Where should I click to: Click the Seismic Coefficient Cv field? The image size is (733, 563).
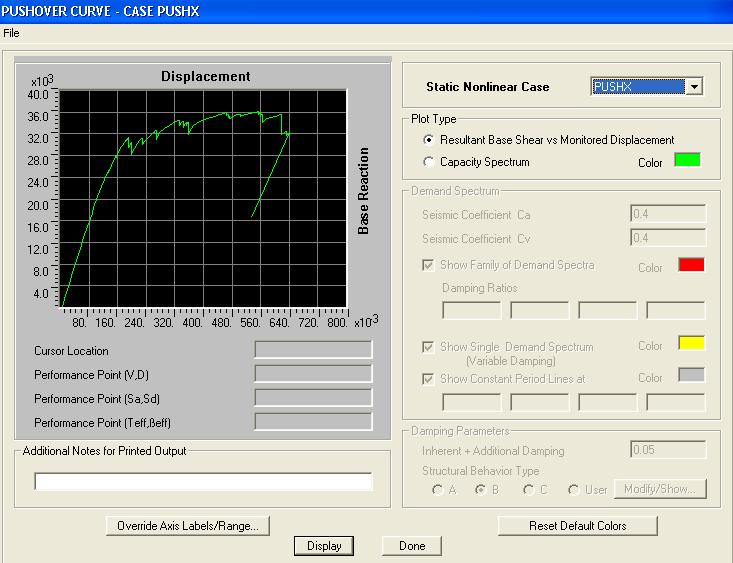coord(668,238)
